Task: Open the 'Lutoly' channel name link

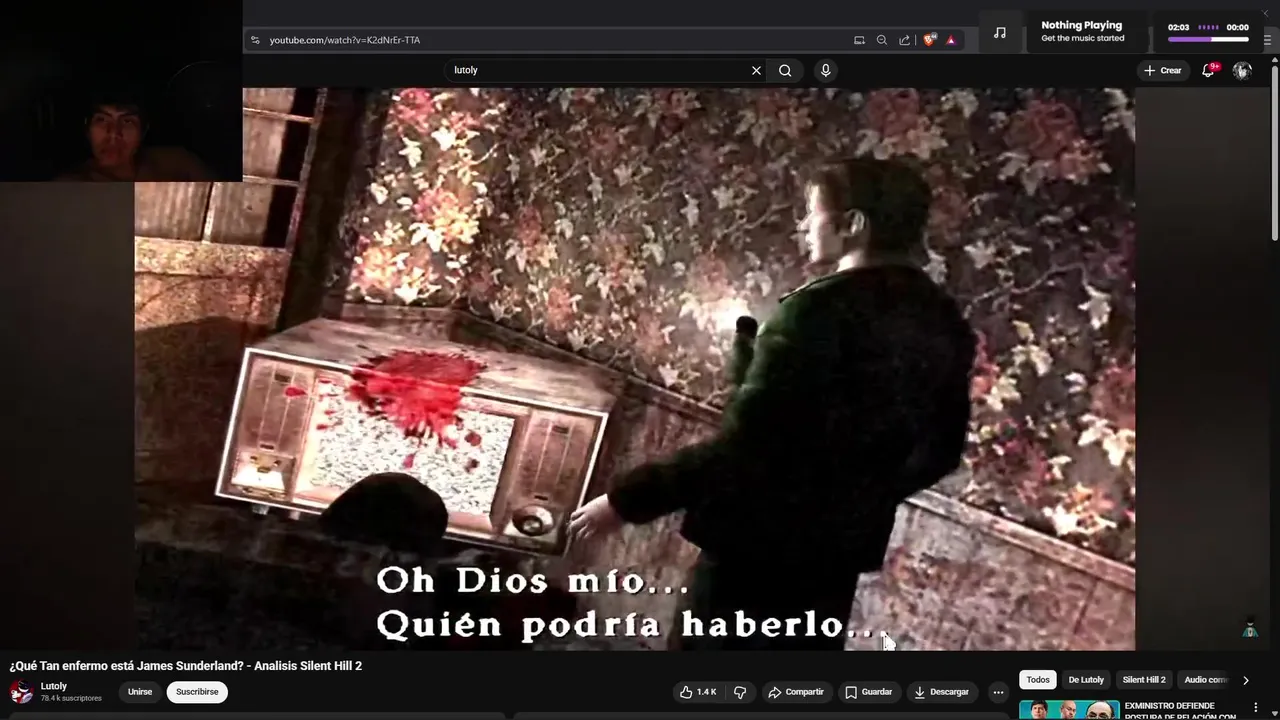Action: tap(54, 686)
